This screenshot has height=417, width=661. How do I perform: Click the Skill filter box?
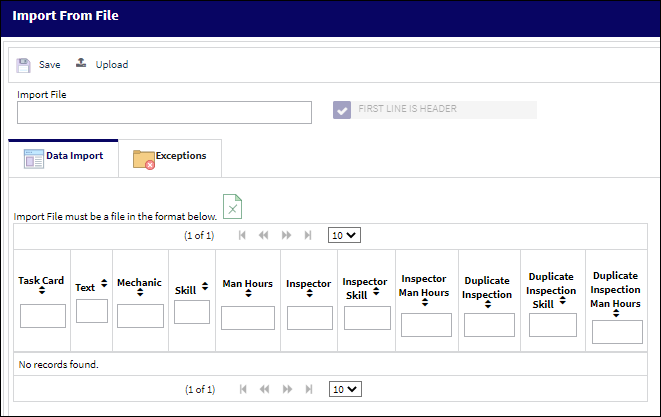(x=192, y=312)
